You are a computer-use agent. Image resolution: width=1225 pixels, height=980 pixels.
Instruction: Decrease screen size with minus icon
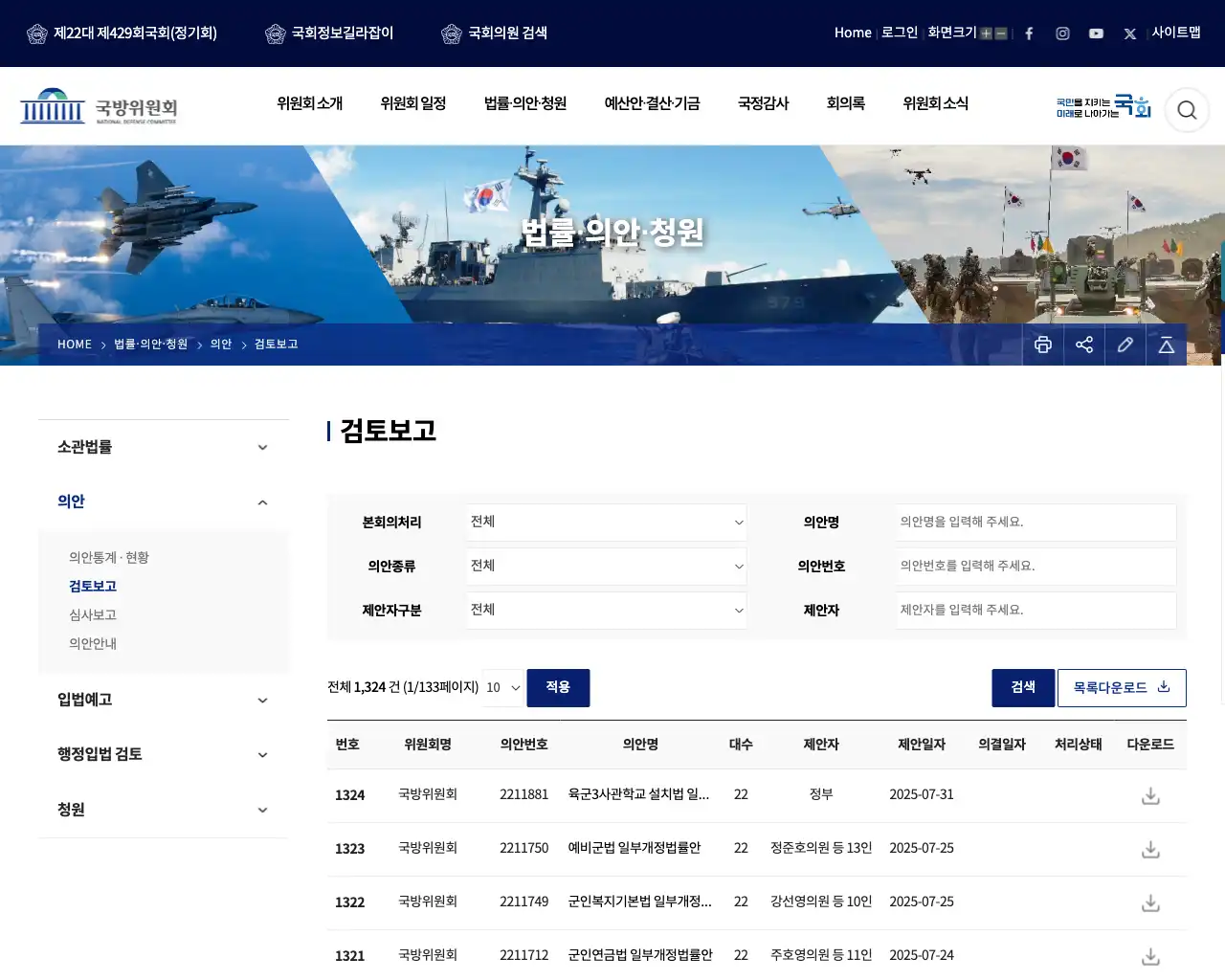(1001, 33)
